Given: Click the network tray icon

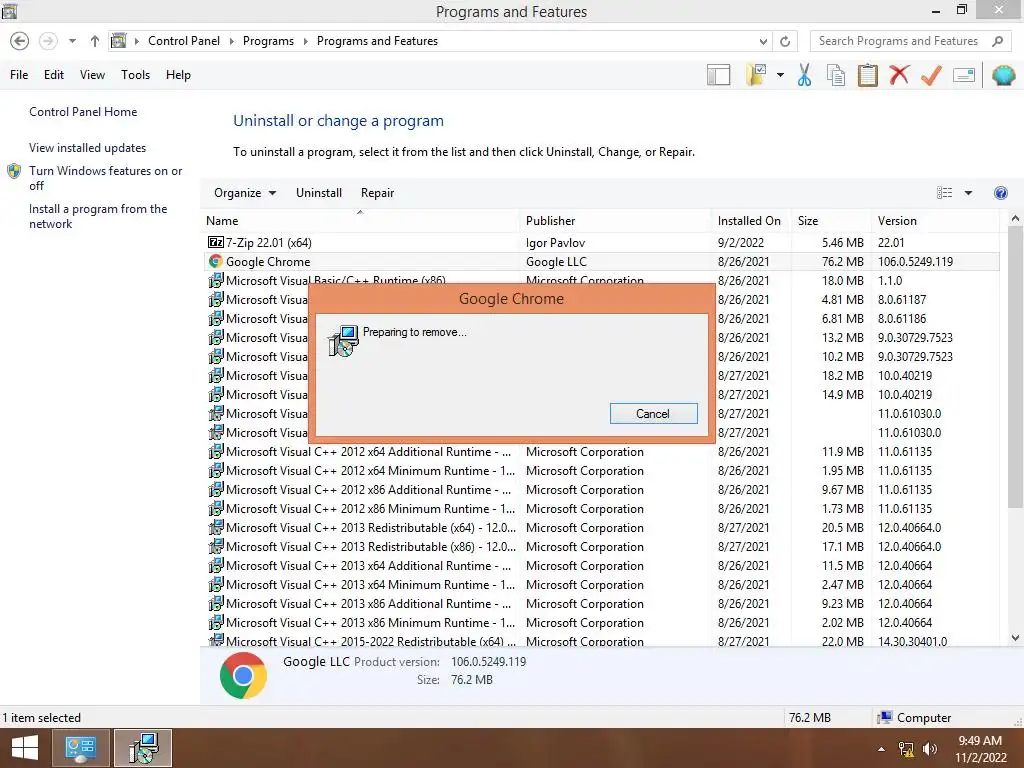Looking at the screenshot, I should [x=906, y=749].
